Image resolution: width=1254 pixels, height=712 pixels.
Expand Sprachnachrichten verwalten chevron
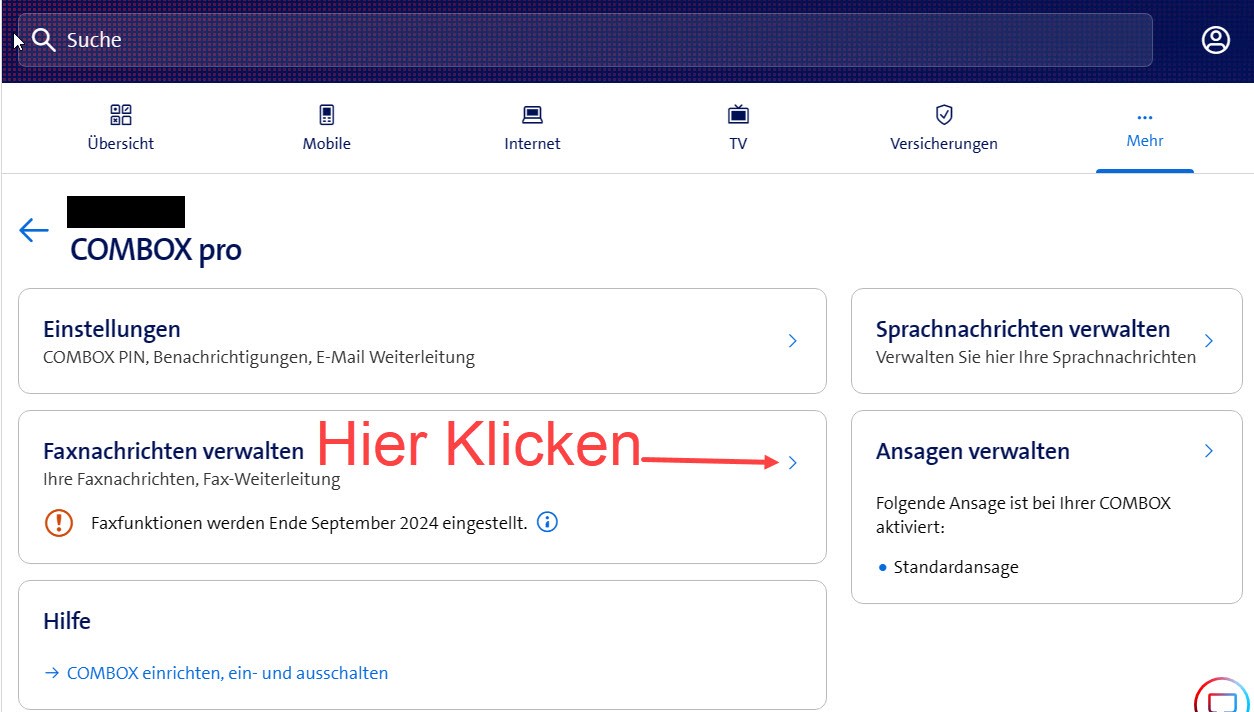tap(1209, 341)
